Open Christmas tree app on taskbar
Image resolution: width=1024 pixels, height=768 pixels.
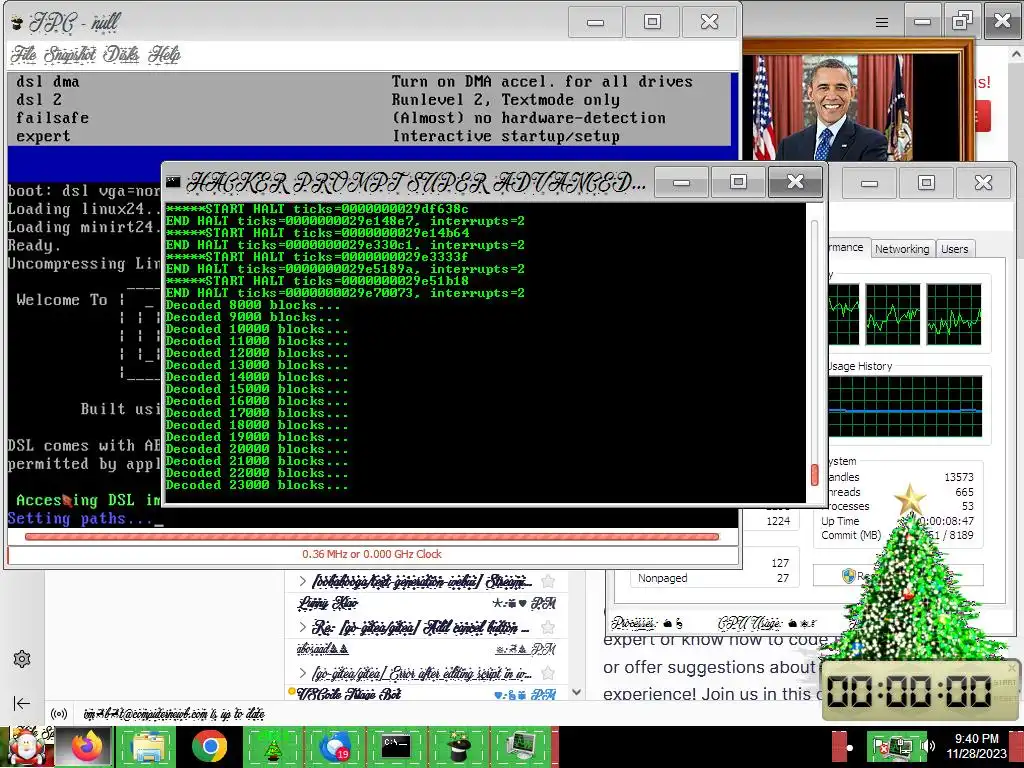pyautogui.click(x=272, y=746)
